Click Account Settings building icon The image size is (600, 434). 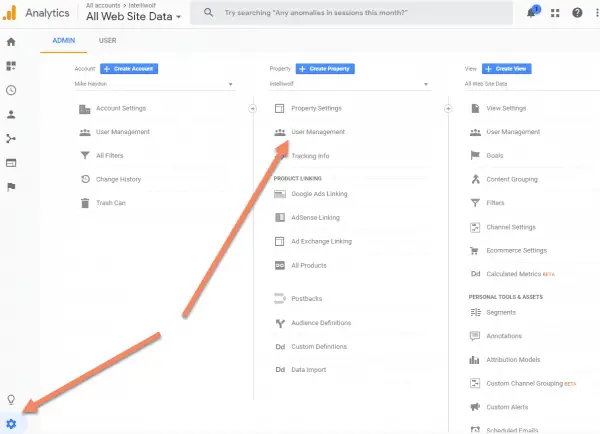coord(85,109)
